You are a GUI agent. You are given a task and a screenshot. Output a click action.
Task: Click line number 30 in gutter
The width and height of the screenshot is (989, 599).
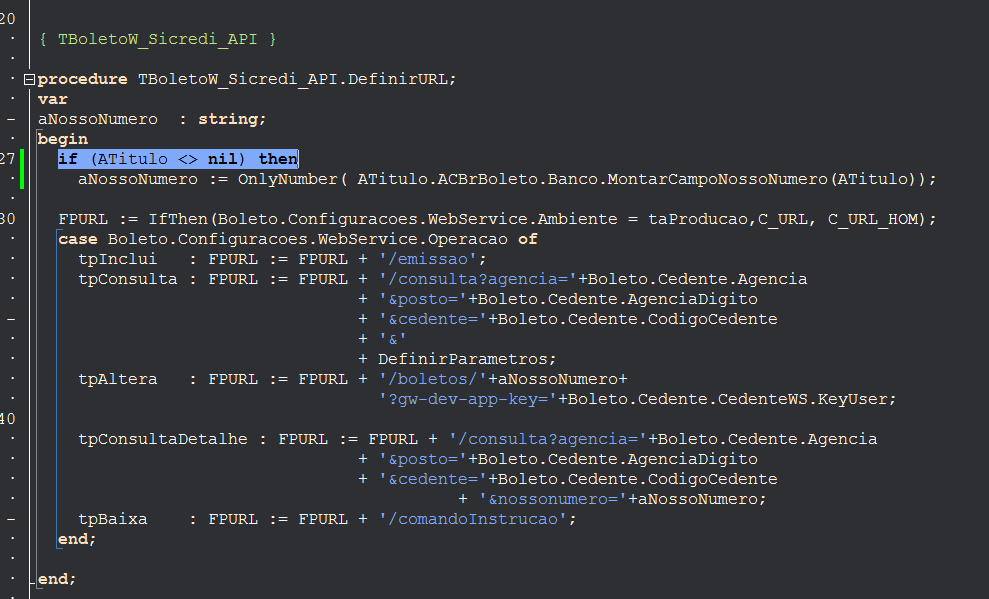[8, 219]
